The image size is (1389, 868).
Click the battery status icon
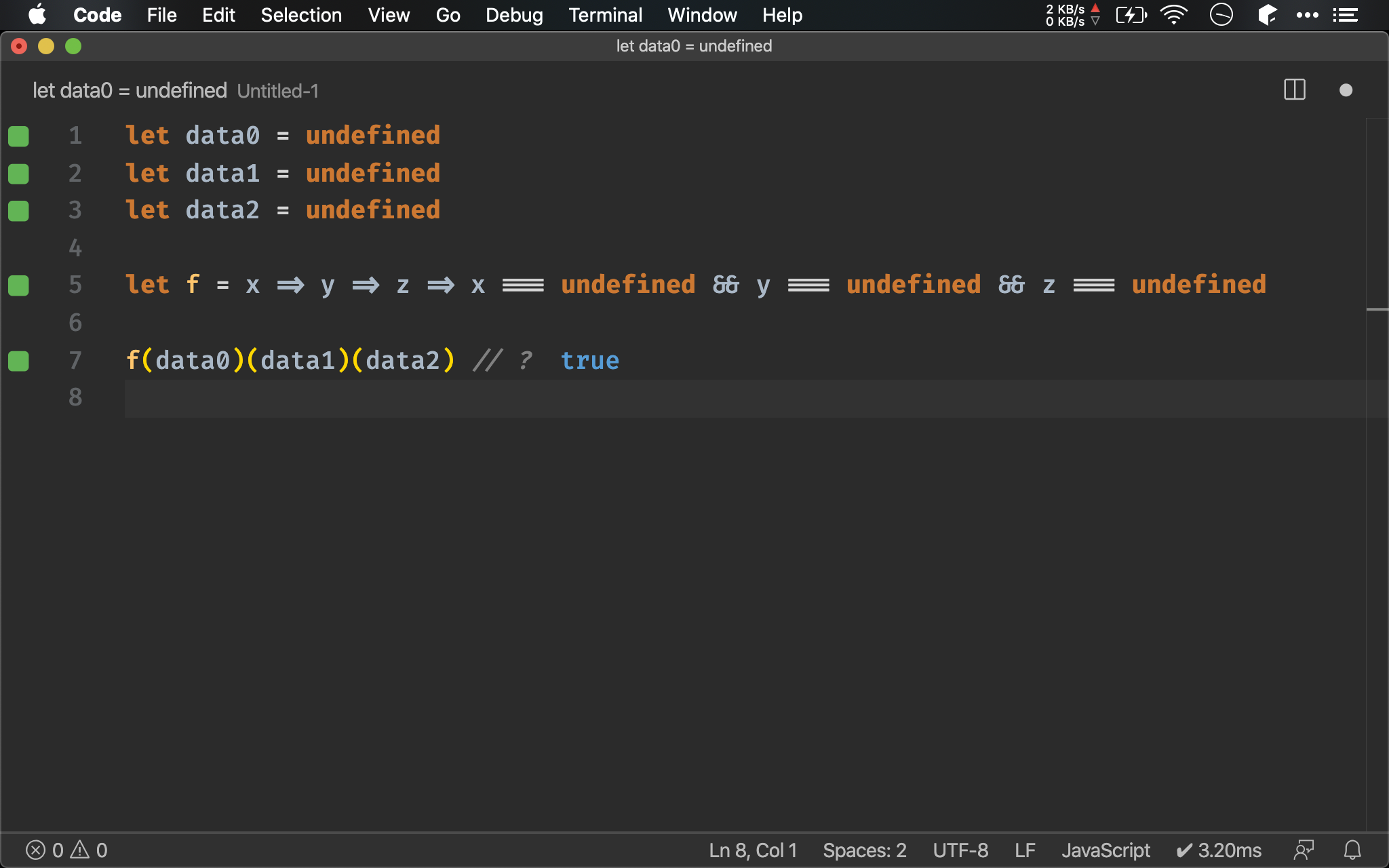[x=1129, y=15]
